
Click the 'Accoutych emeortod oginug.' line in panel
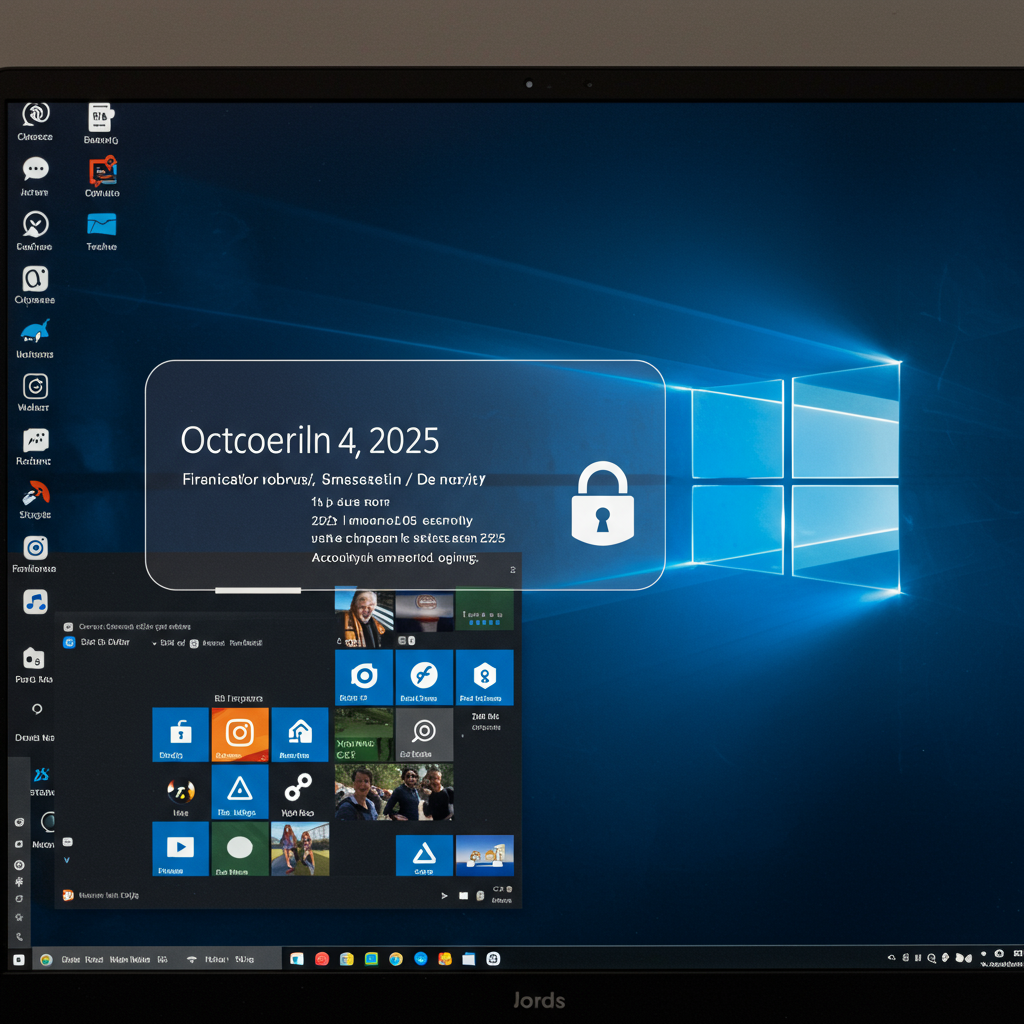pos(394,558)
